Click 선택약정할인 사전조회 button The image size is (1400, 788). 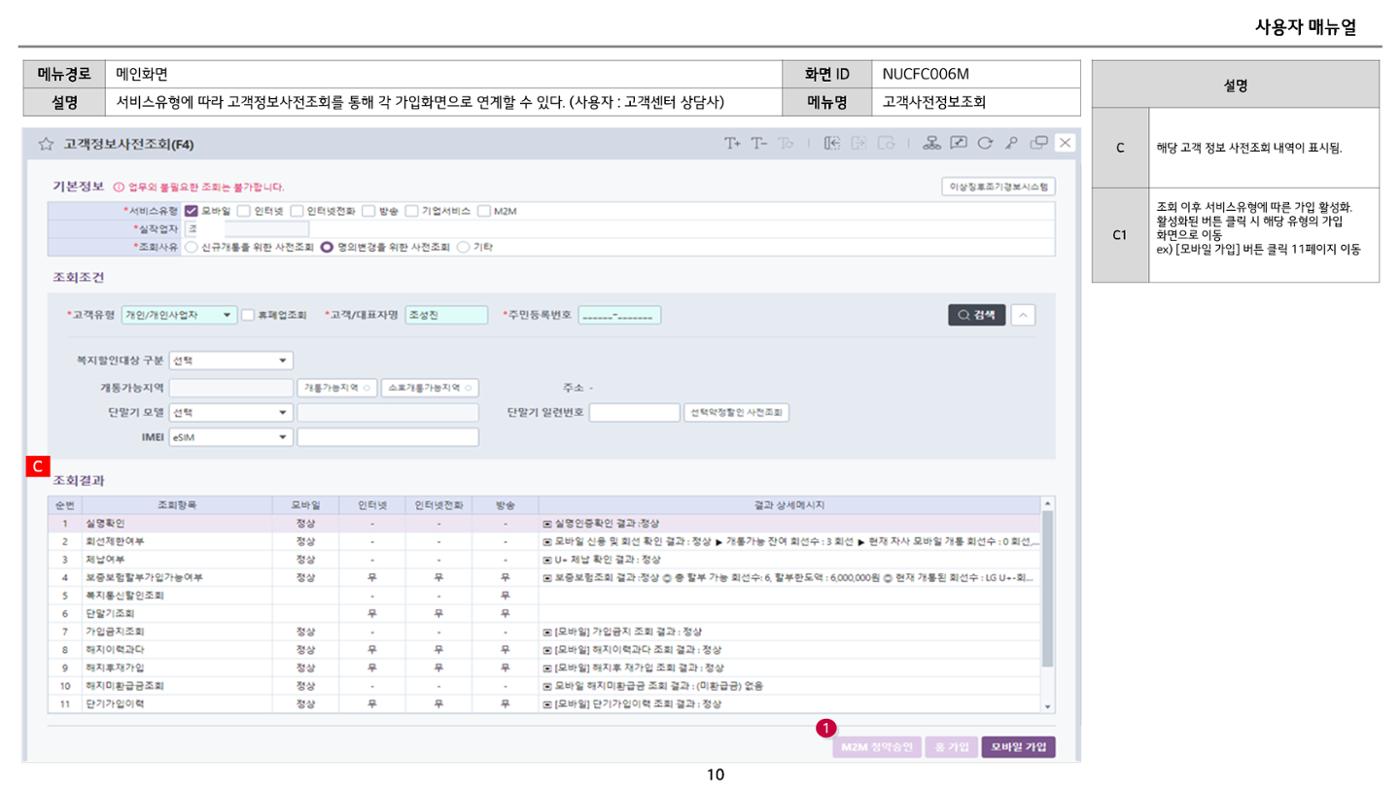tap(737, 412)
